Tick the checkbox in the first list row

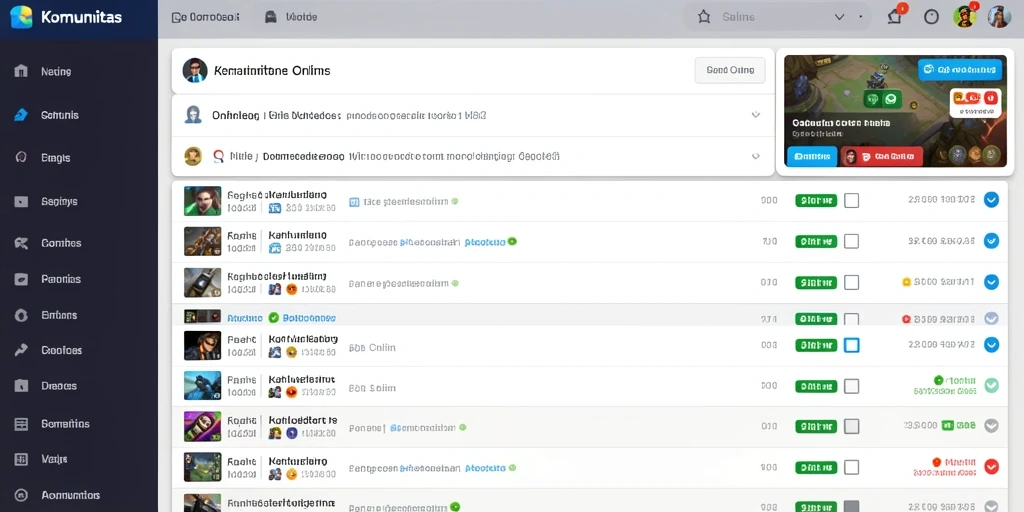point(852,200)
